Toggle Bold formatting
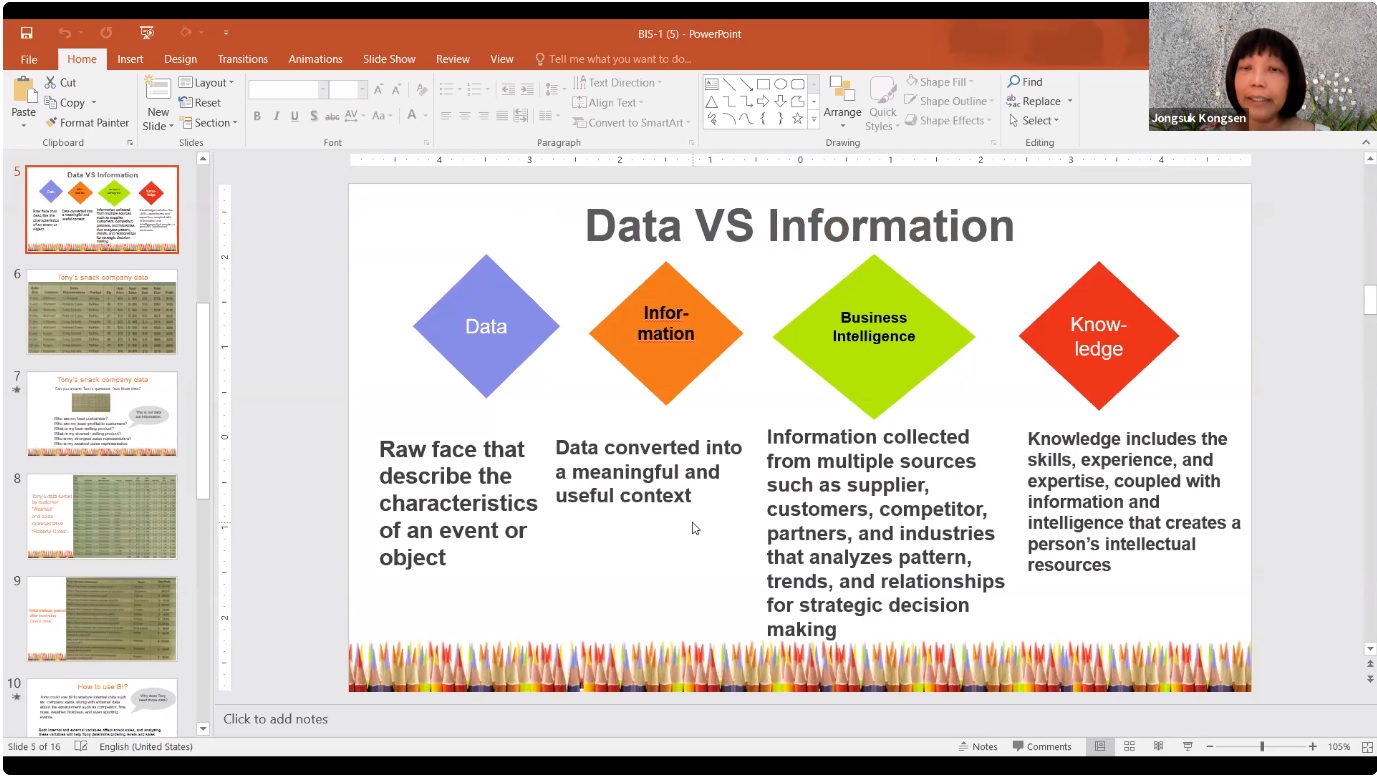Image resolution: width=1377 pixels, height=776 pixels. (x=257, y=117)
